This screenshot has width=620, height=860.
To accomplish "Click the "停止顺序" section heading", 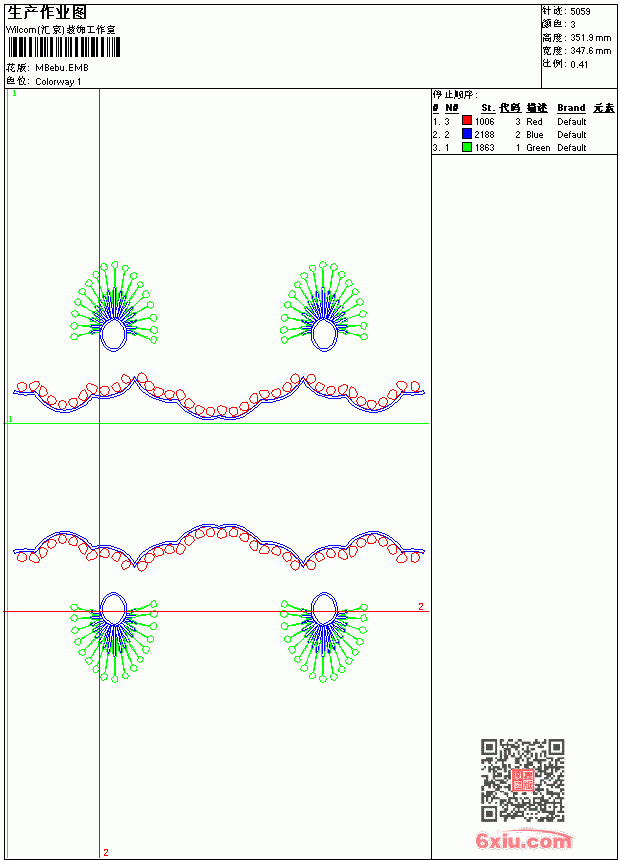I will pyautogui.click(x=455, y=95).
